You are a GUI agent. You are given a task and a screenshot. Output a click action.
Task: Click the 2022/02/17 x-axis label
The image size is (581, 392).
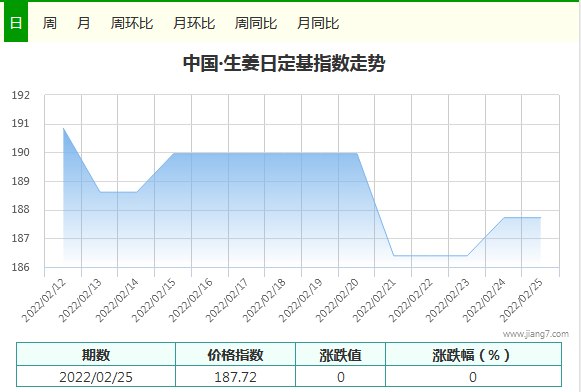coord(227,301)
